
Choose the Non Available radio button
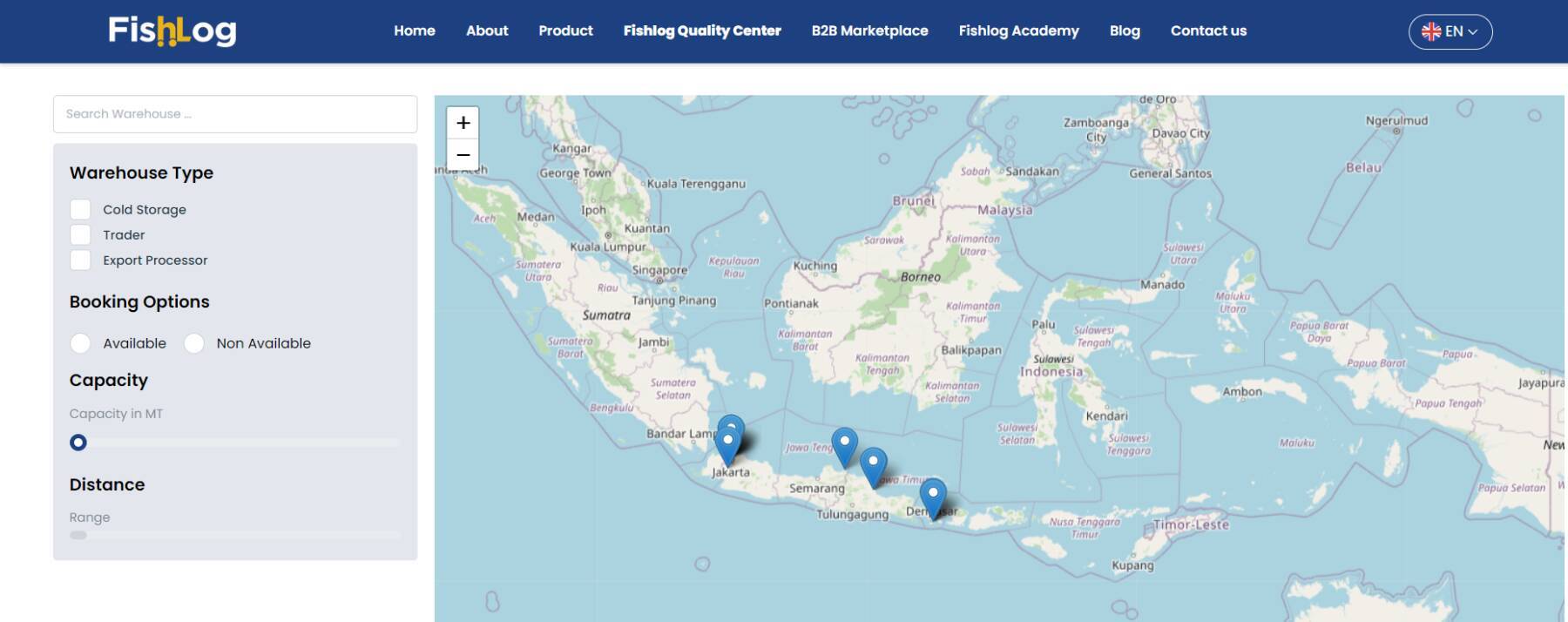point(194,343)
